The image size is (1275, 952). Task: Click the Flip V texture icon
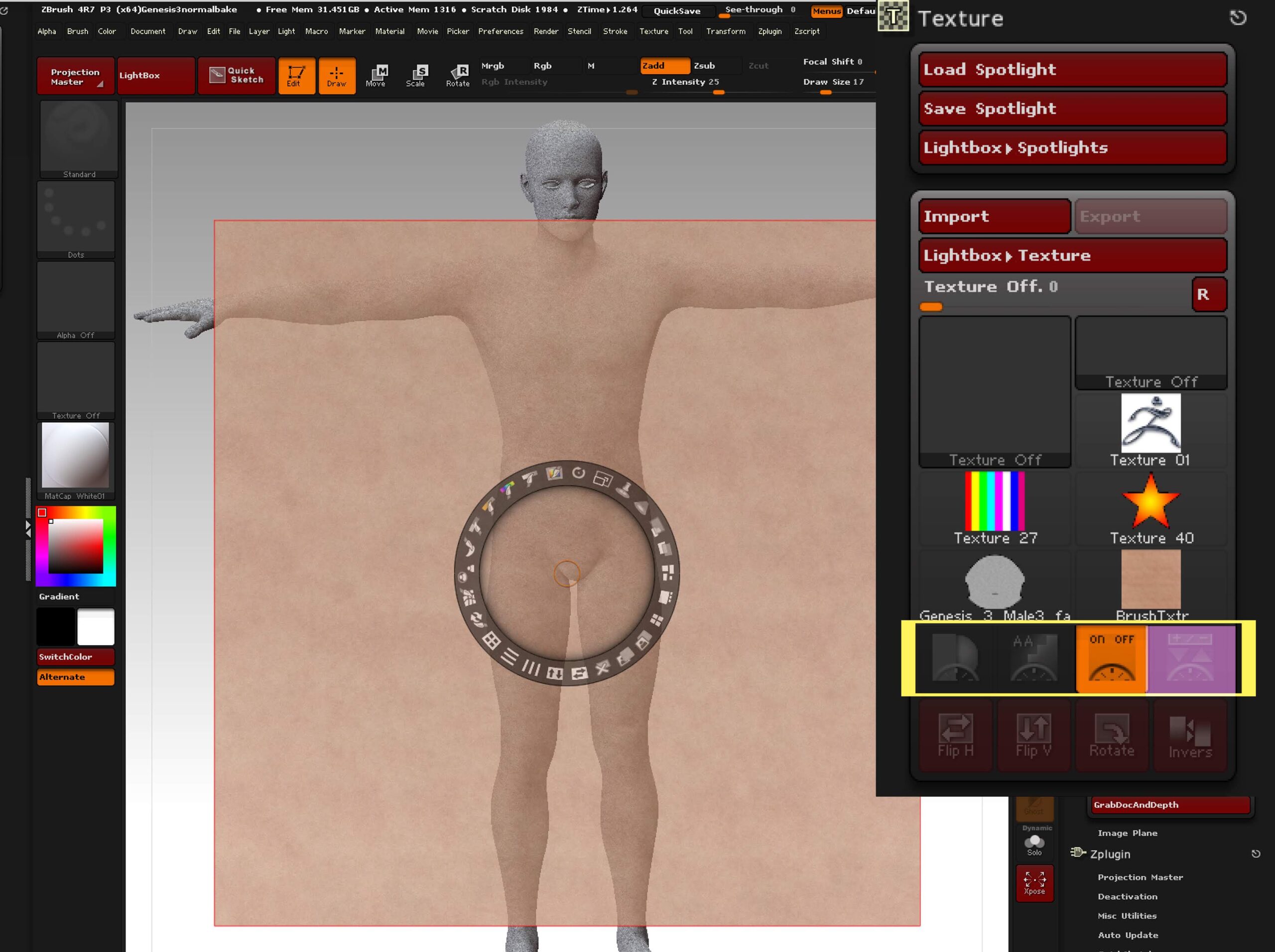(1033, 735)
